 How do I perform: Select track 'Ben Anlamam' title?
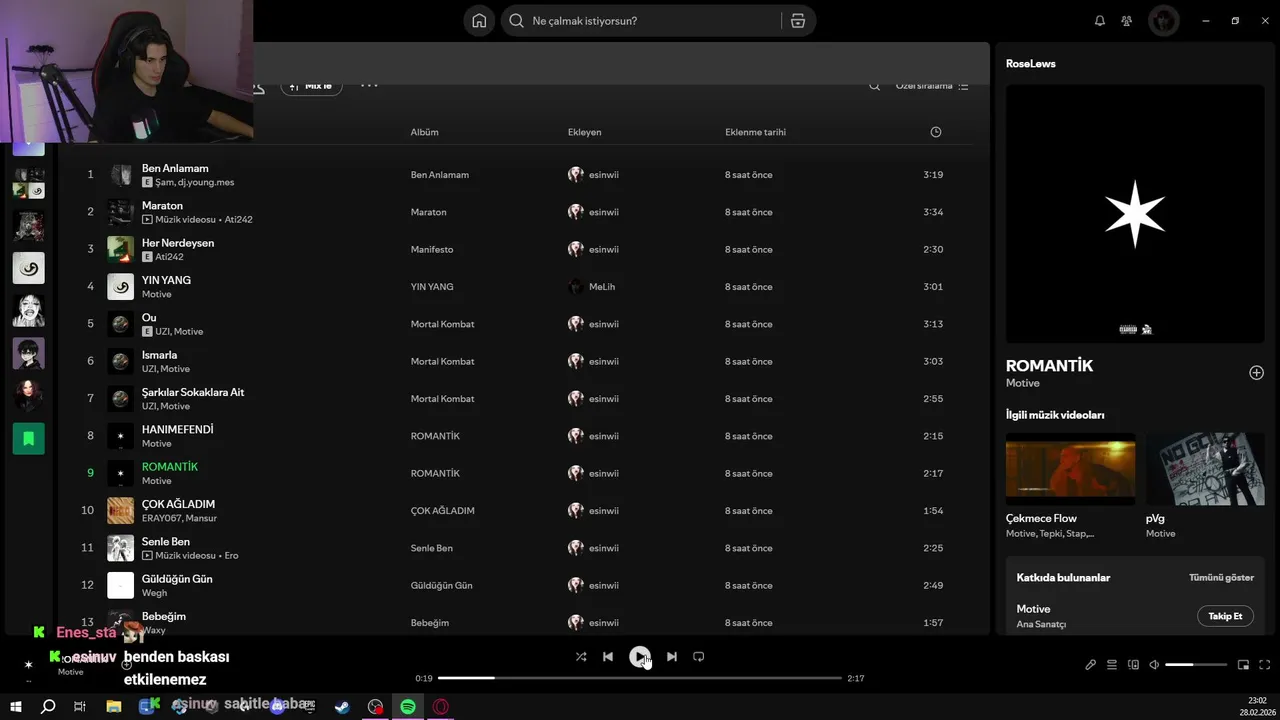point(175,168)
